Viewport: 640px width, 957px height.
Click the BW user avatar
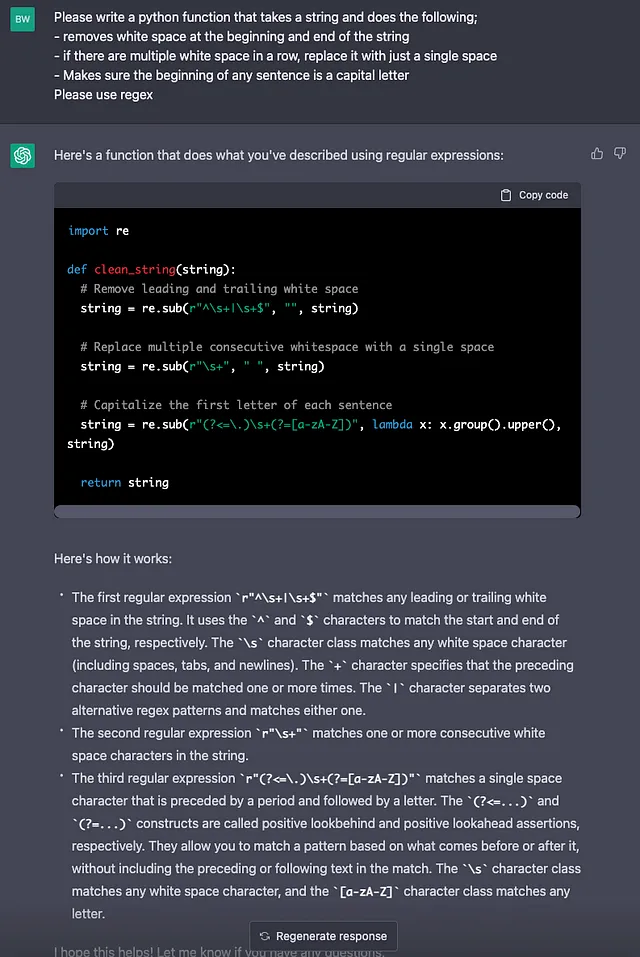[x=23, y=19]
